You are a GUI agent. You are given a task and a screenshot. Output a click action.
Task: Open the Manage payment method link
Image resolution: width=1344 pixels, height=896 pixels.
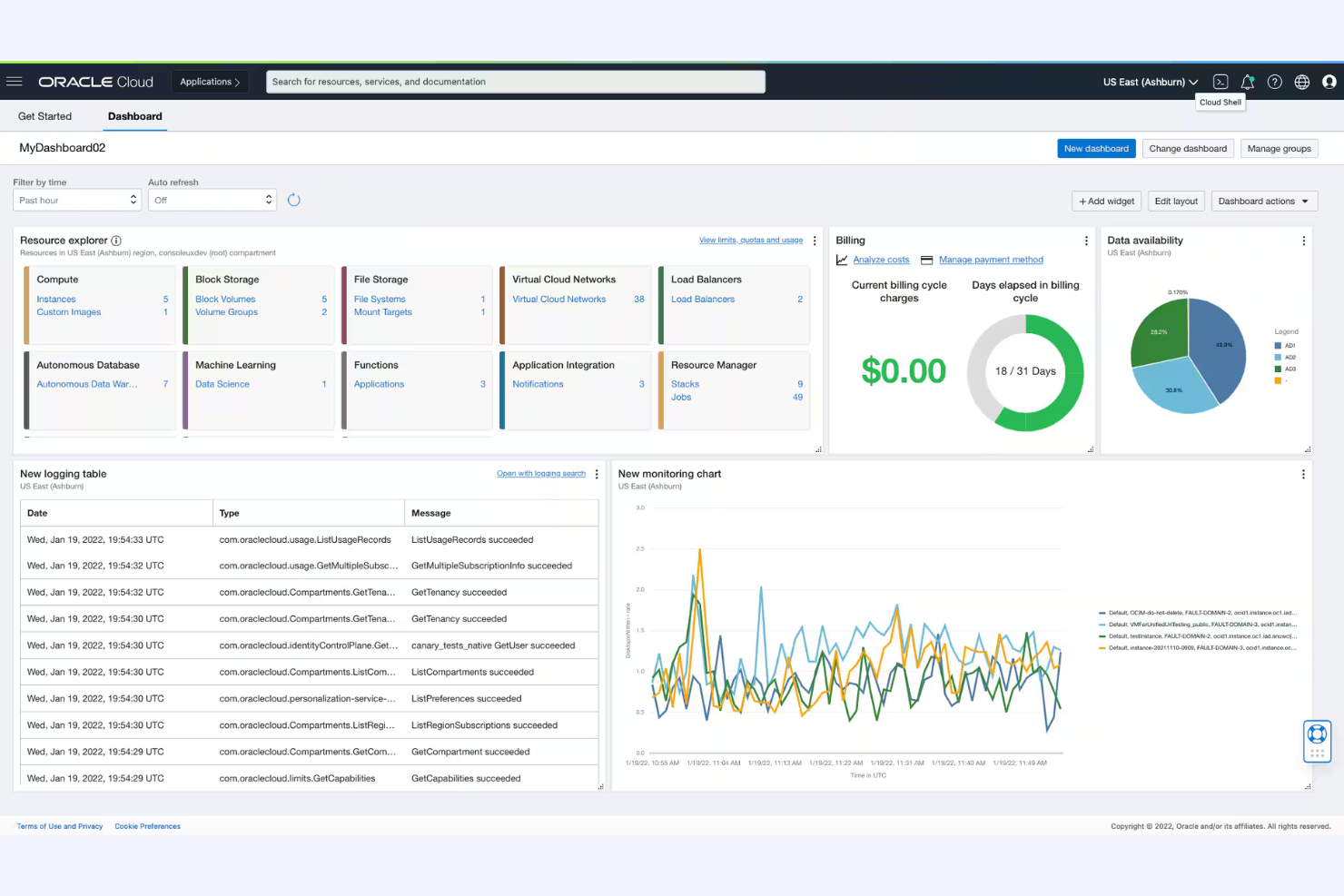click(991, 260)
